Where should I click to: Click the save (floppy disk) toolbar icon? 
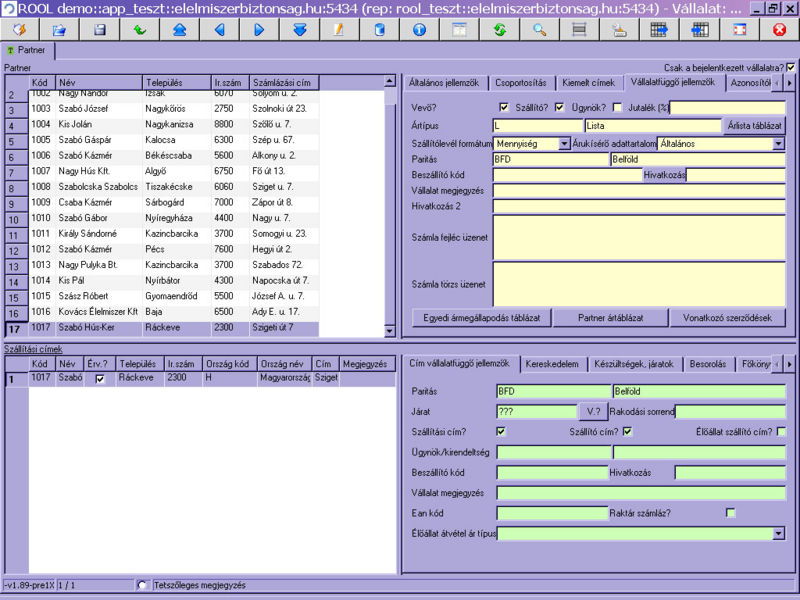point(100,30)
